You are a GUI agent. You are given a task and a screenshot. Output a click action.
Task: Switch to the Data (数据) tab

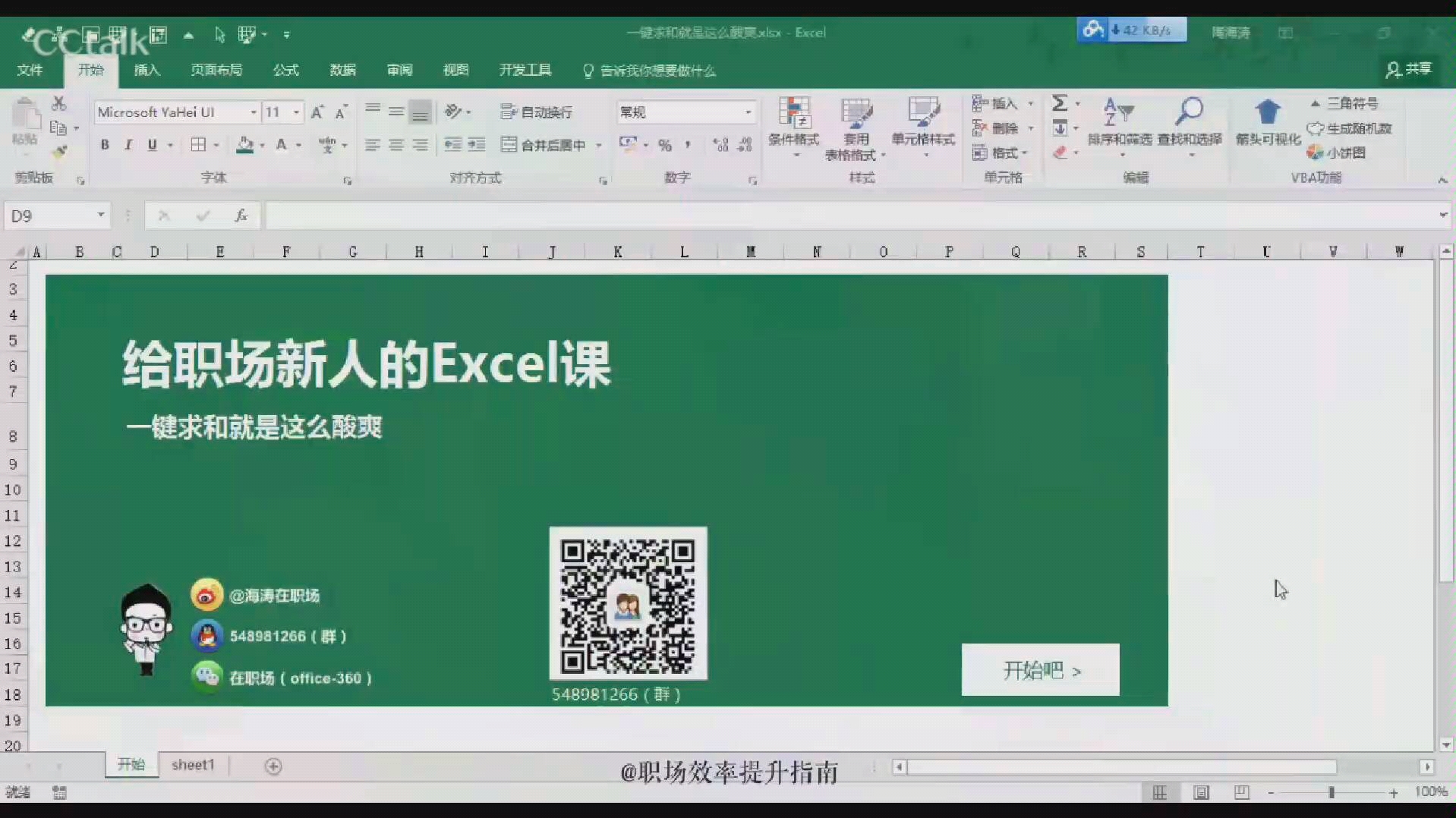point(343,70)
